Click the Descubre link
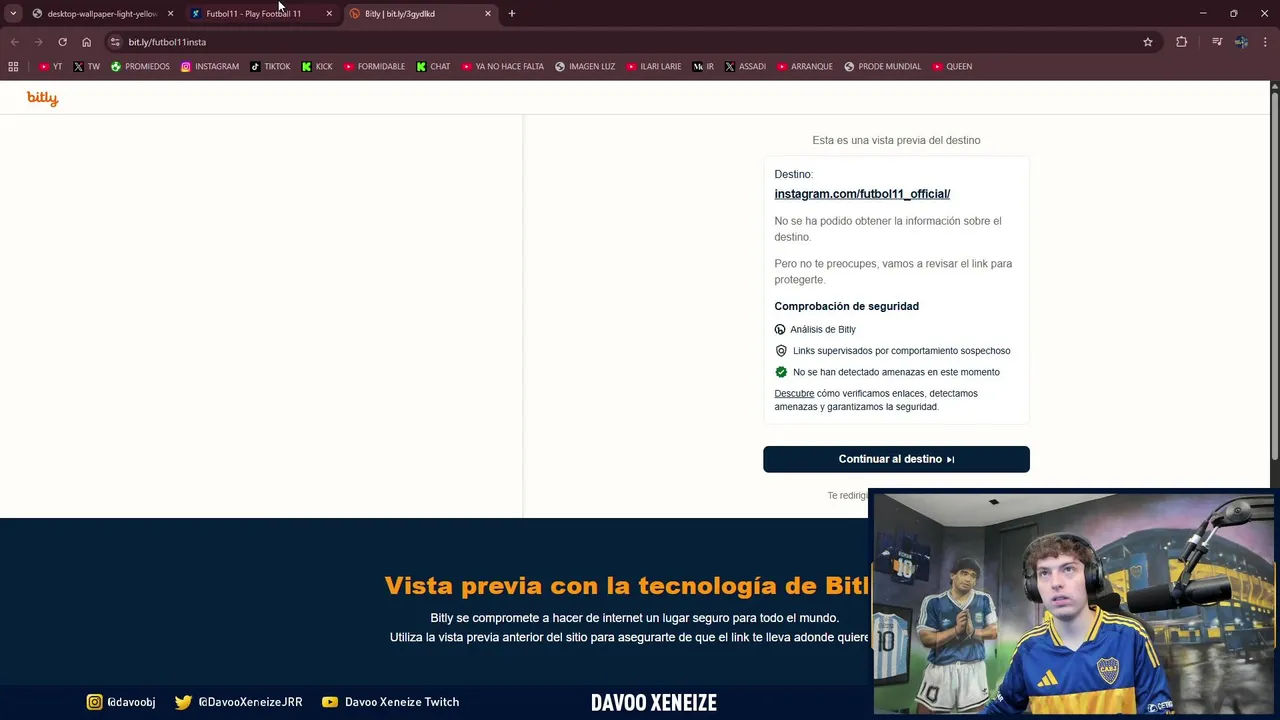 click(794, 393)
